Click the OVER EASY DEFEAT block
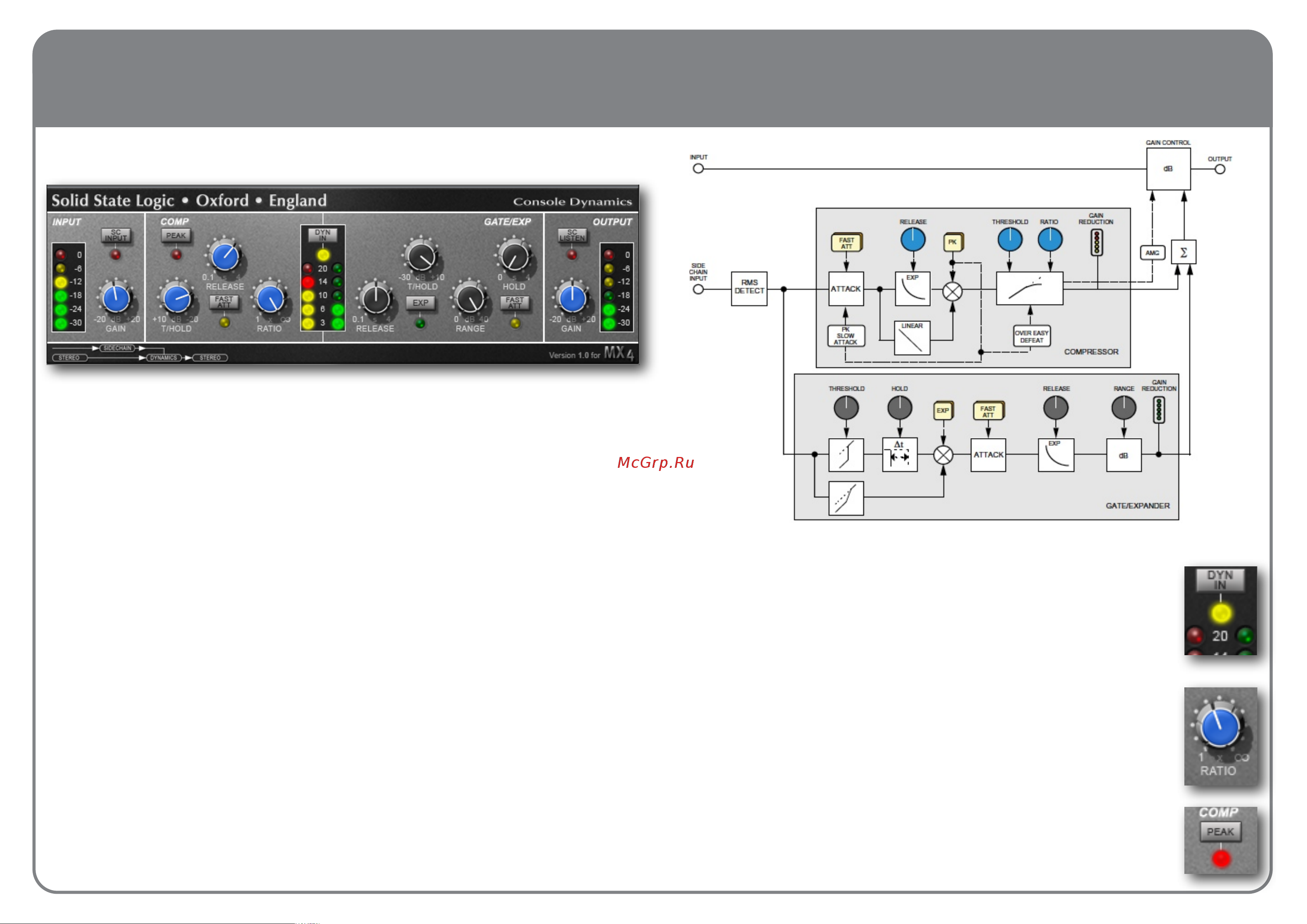 1031,336
